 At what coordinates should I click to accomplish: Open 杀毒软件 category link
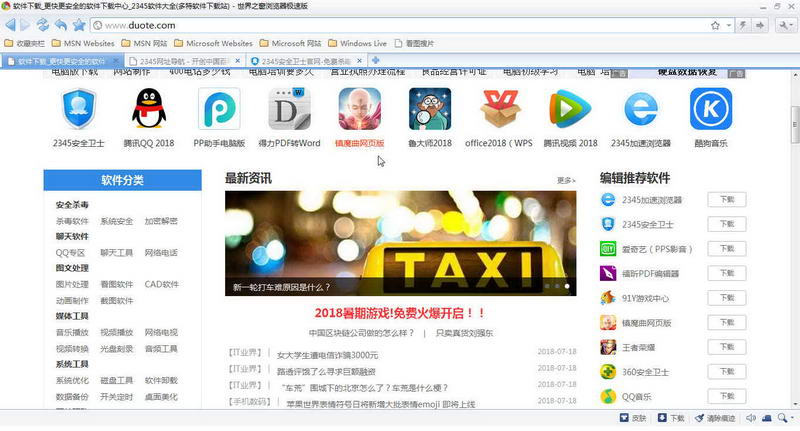[72, 221]
